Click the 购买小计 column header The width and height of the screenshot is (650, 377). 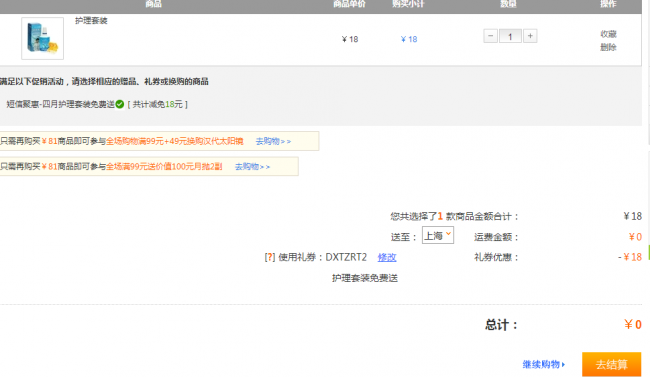pos(408,4)
